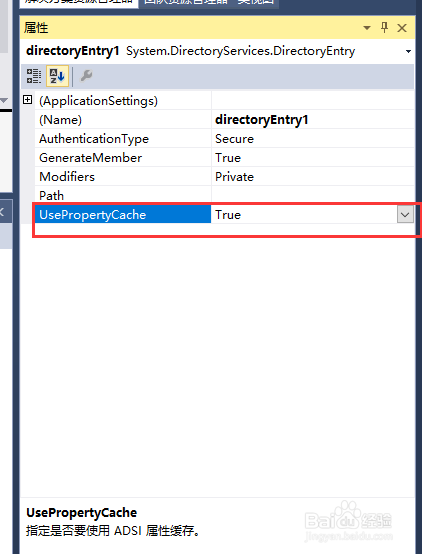
Task: Switch to Categorized view icon
Action: tap(34, 76)
